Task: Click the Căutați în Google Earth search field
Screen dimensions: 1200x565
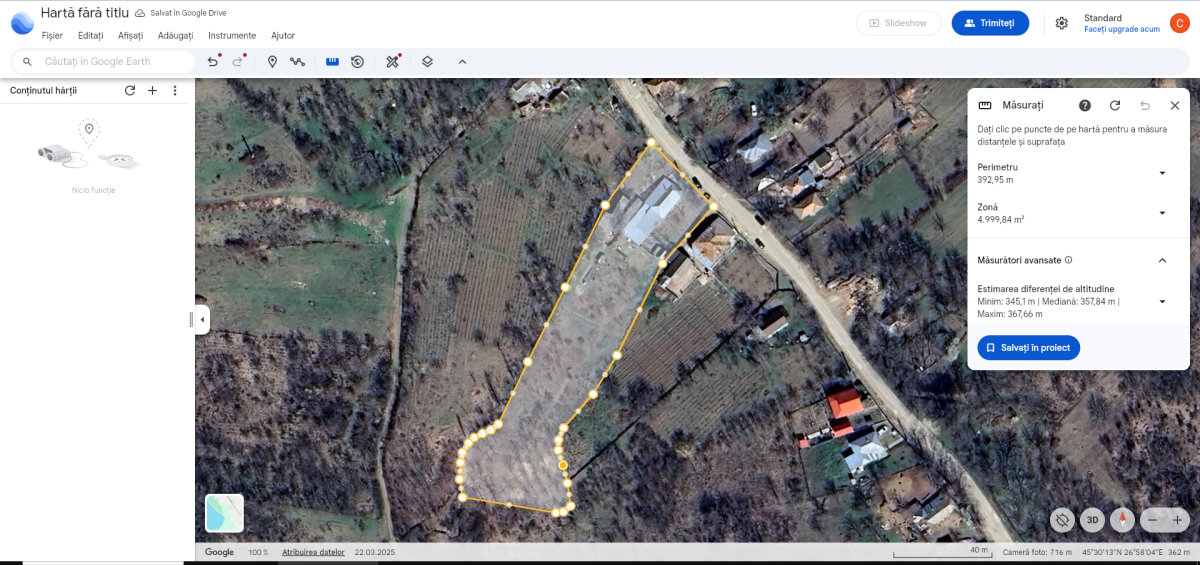Action: pos(103,61)
